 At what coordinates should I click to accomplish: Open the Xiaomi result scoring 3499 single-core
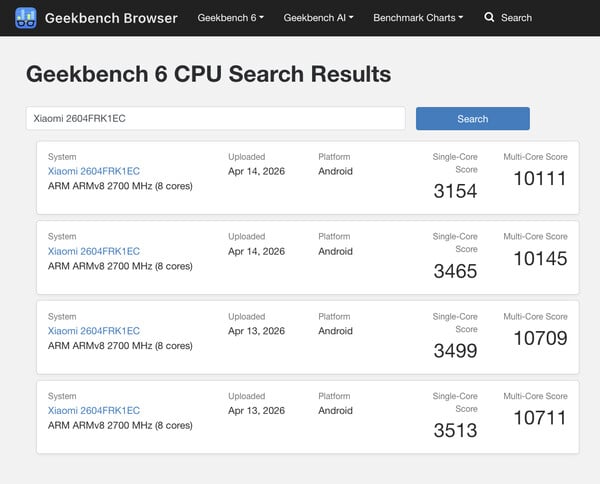(x=94, y=331)
